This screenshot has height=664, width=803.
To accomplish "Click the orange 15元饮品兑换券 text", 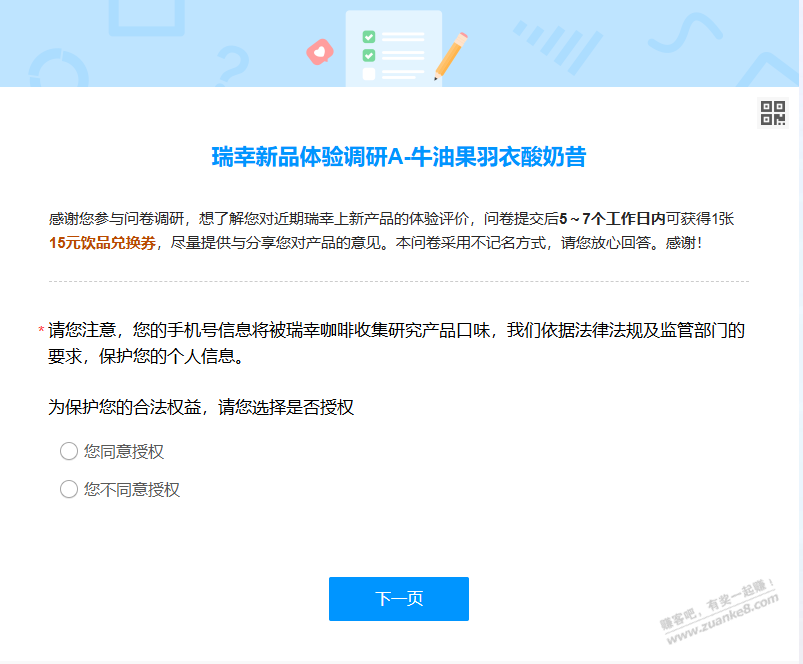I will [102, 243].
